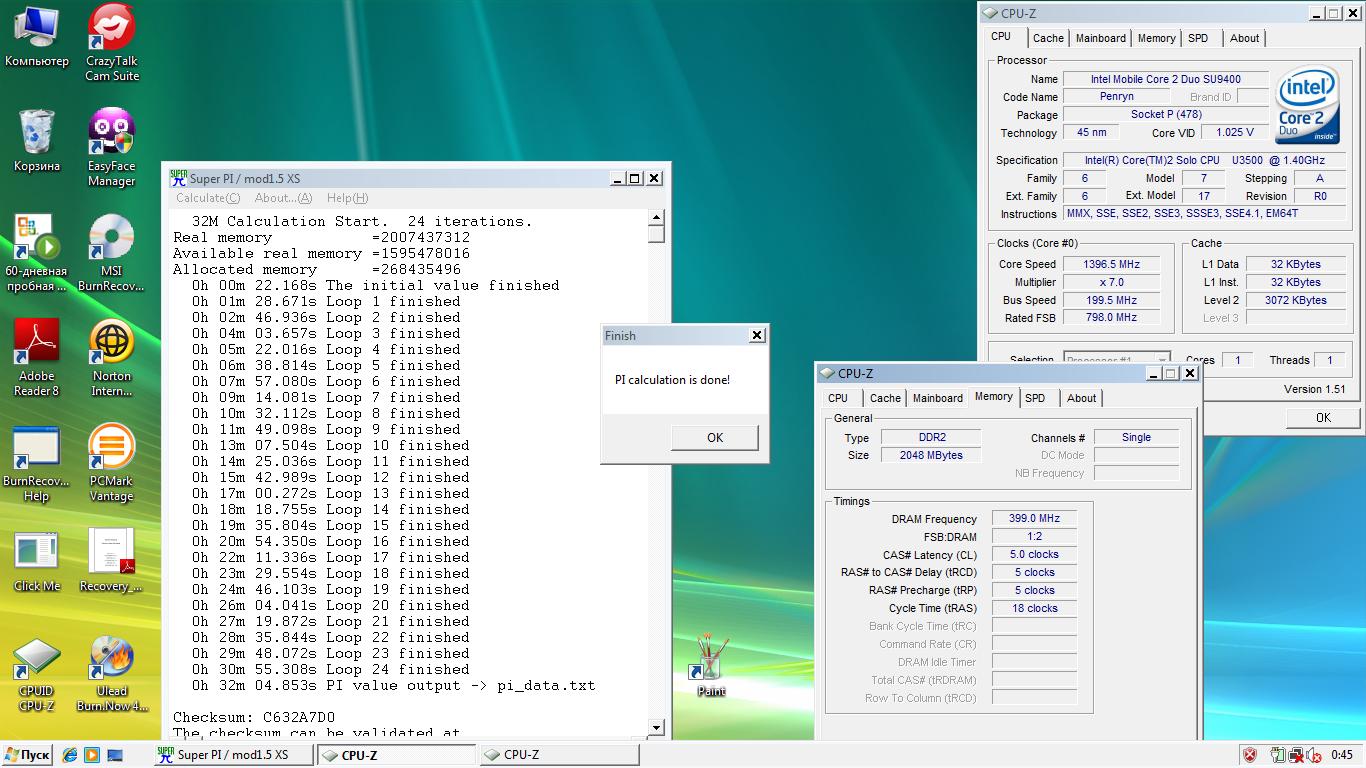Click the bold CPU-Z taskbar button
The width and height of the screenshot is (1366, 768).
click(x=395, y=755)
